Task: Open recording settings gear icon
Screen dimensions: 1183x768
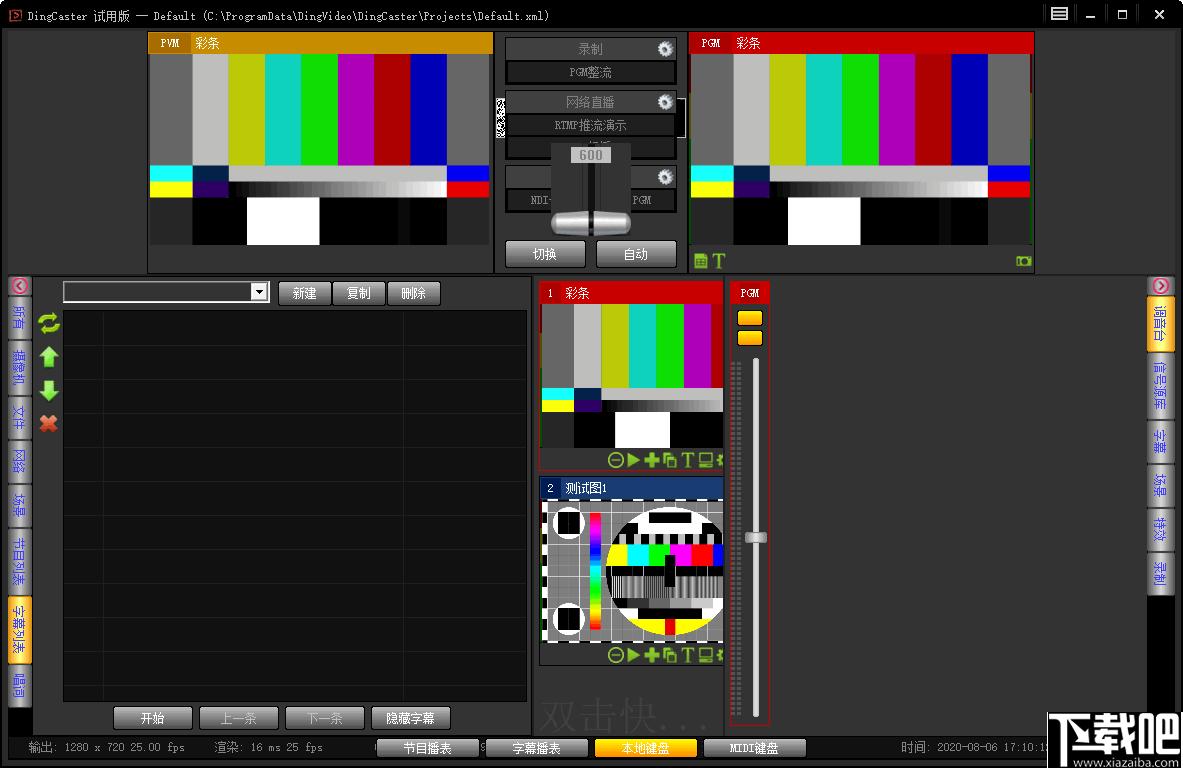Action: pos(665,49)
